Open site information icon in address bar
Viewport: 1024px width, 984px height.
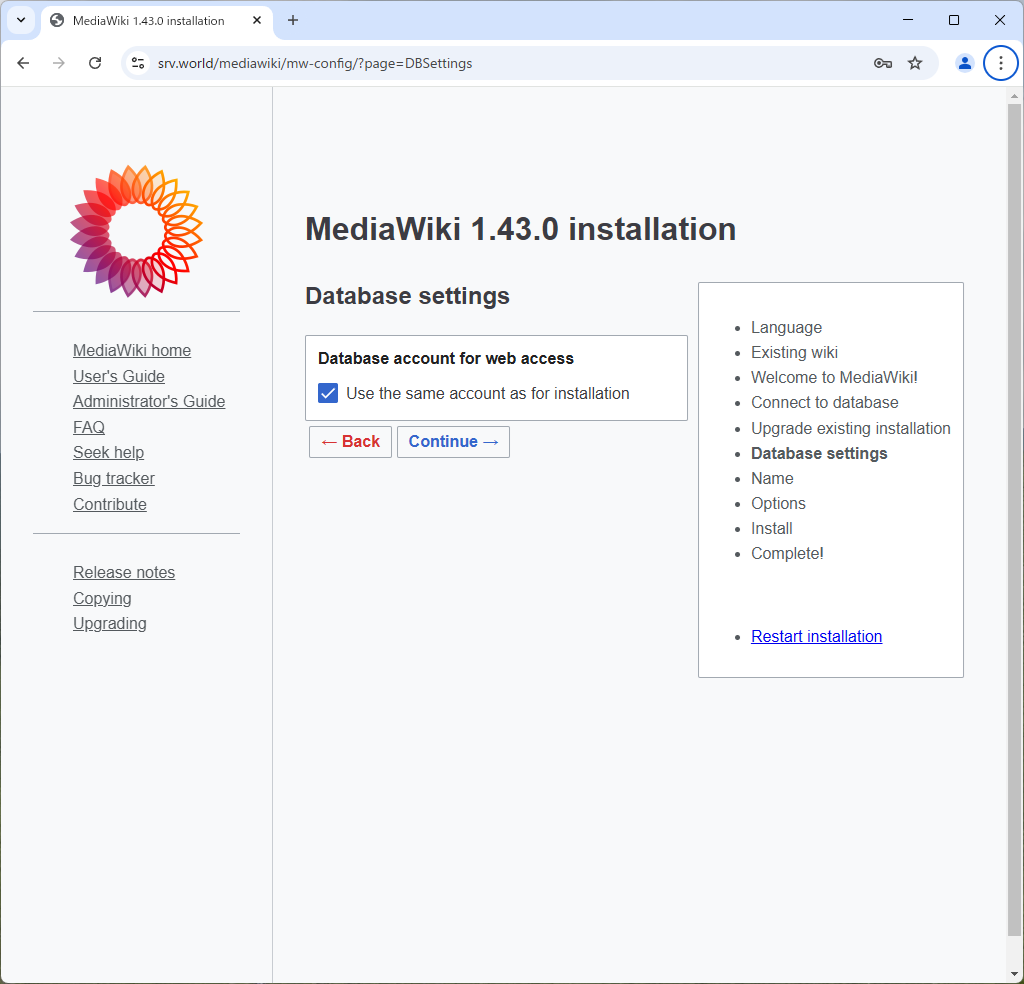[138, 63]
